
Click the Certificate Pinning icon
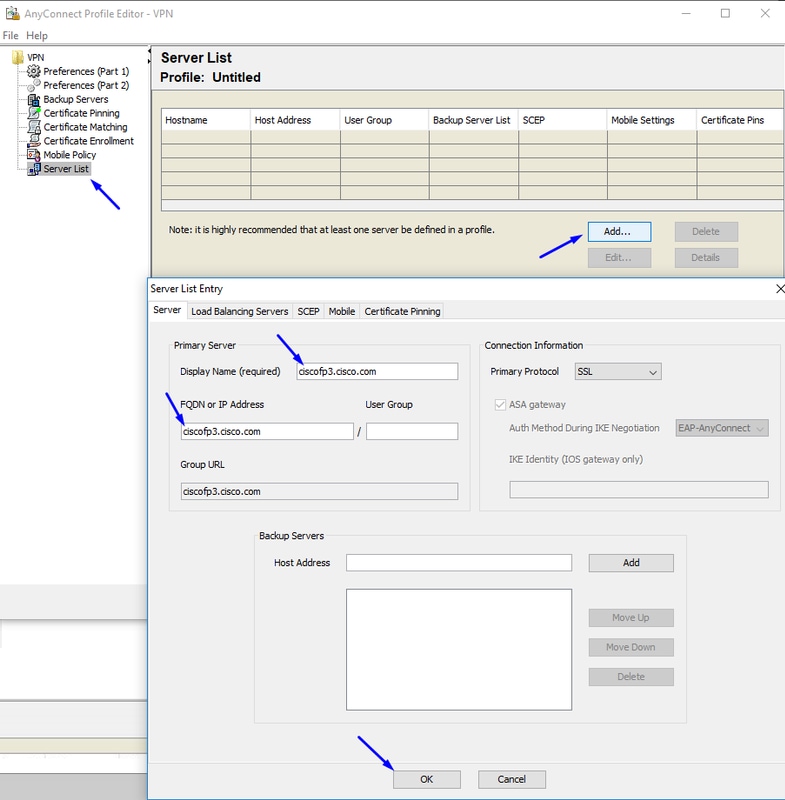click(x=34, y=113)
